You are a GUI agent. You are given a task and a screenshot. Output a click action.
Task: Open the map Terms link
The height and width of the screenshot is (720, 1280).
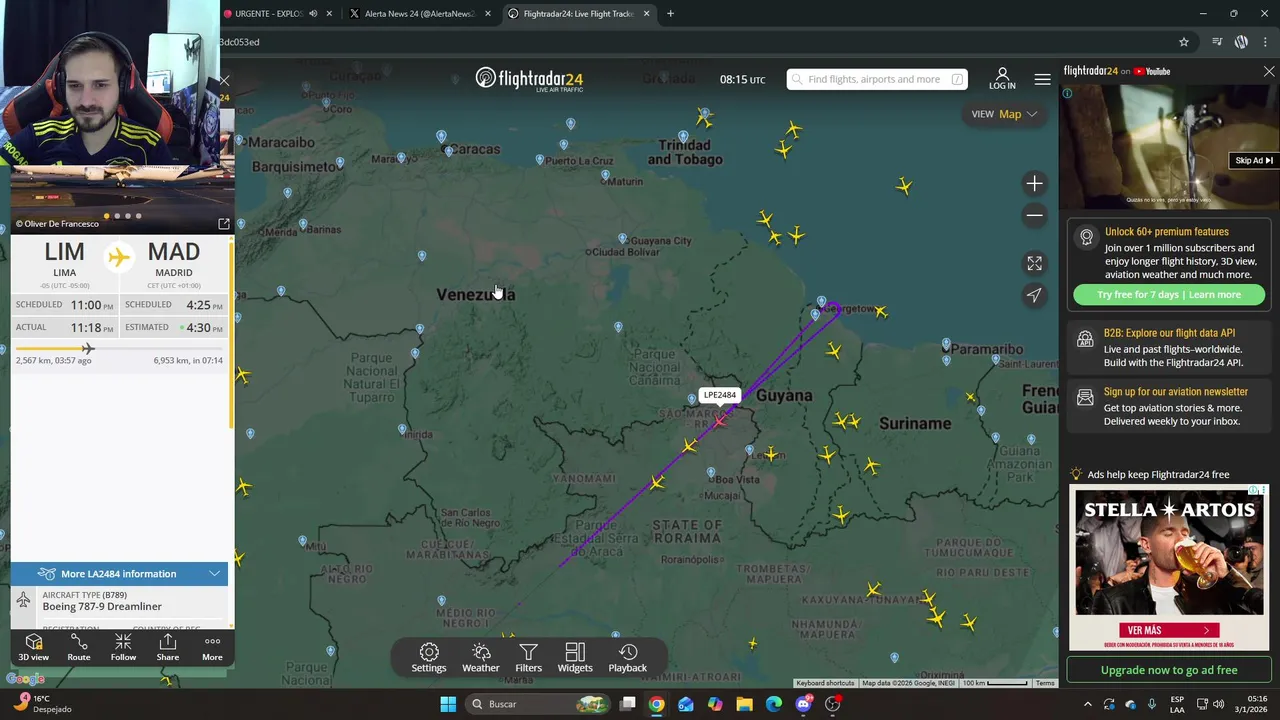pos(1045,683)
